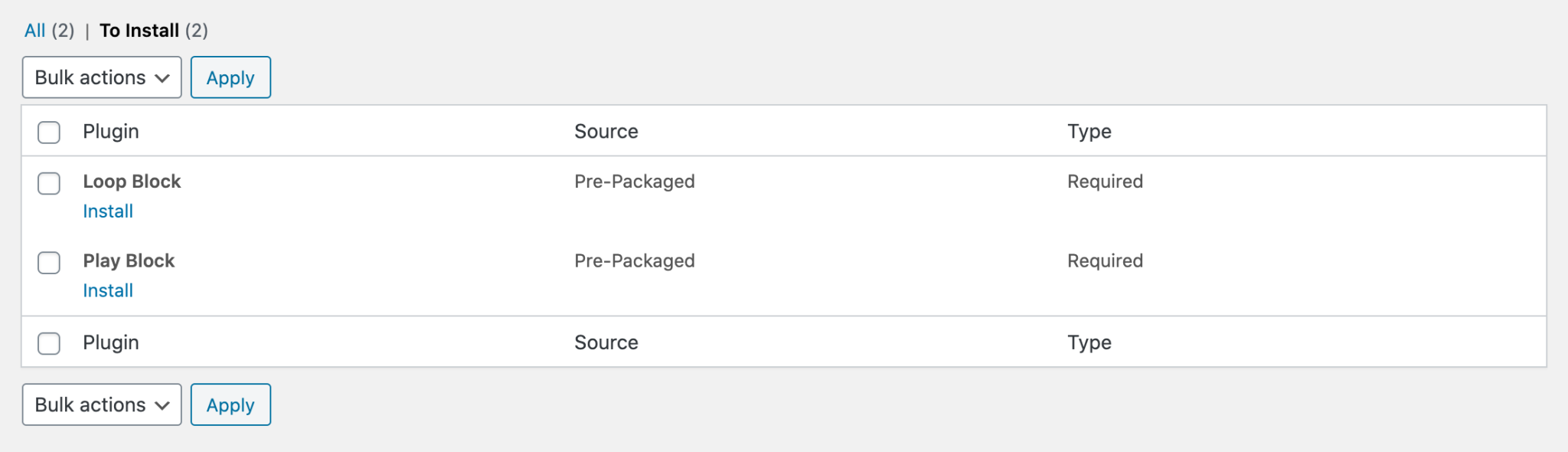1568x452 pixels.
Task: Click the Type column header
Action: [x=1089, y=131]
